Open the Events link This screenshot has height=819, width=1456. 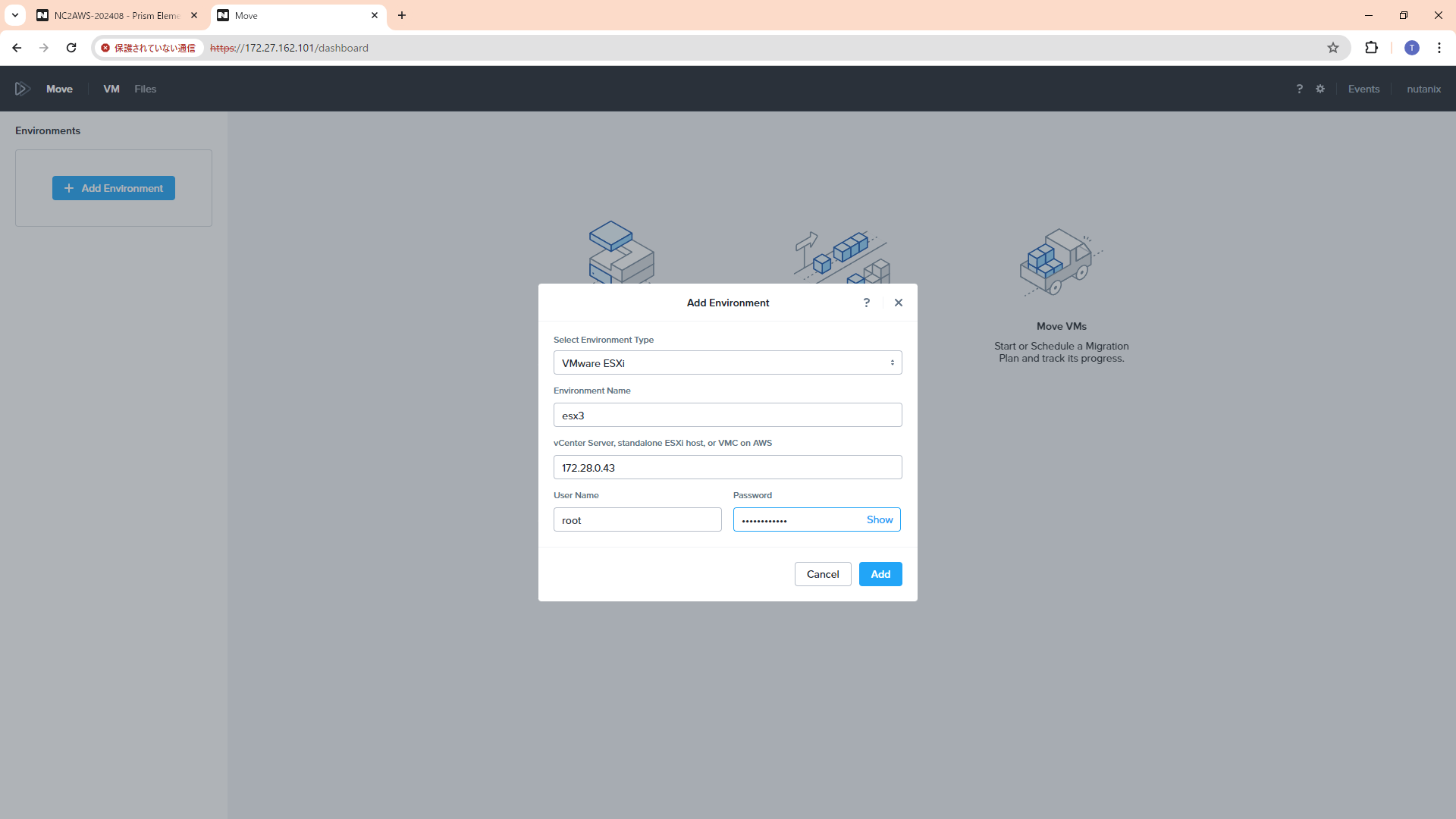(x=1363, y=89)
